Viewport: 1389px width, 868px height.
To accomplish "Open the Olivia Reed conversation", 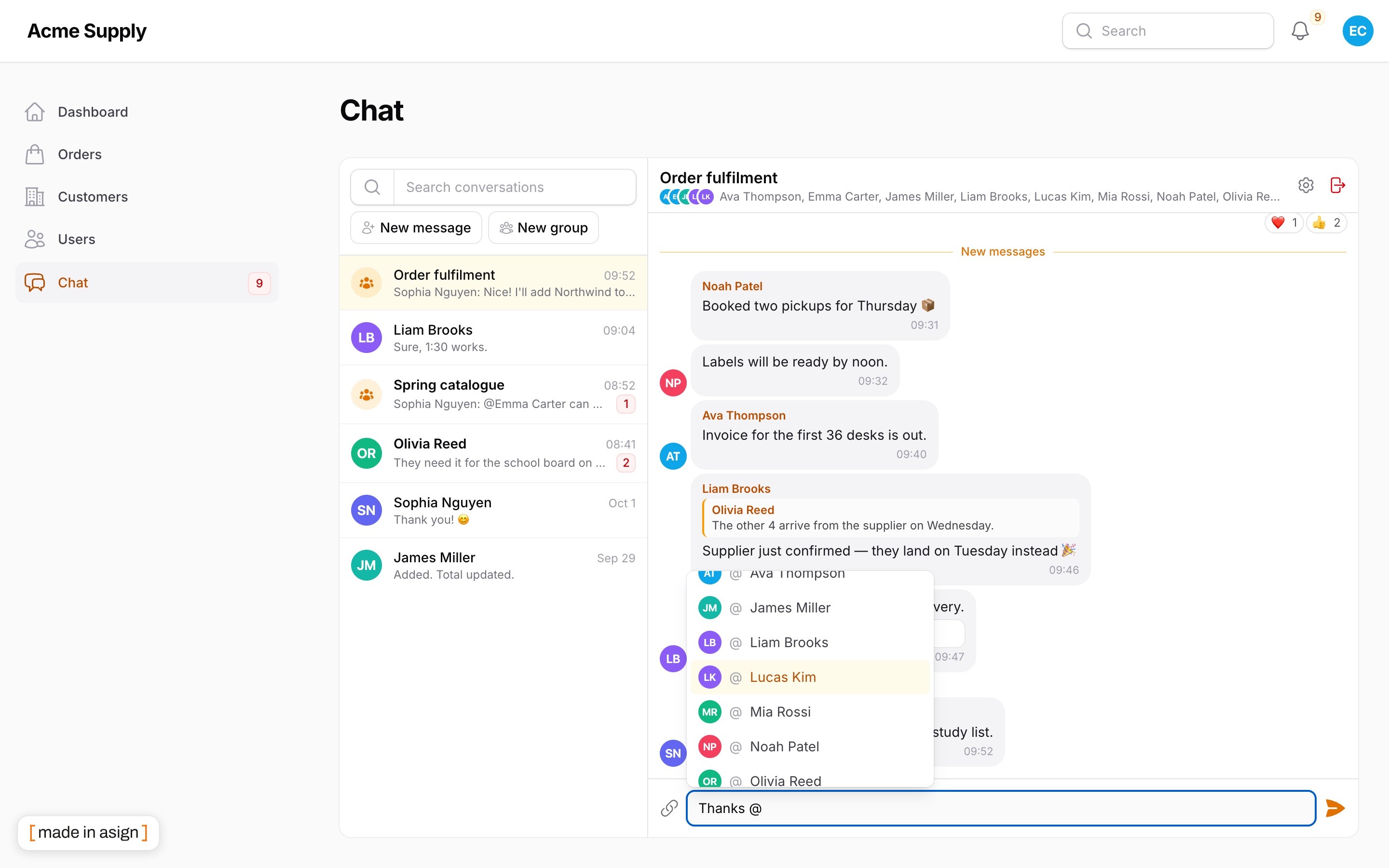I will (x=493, y=453).
